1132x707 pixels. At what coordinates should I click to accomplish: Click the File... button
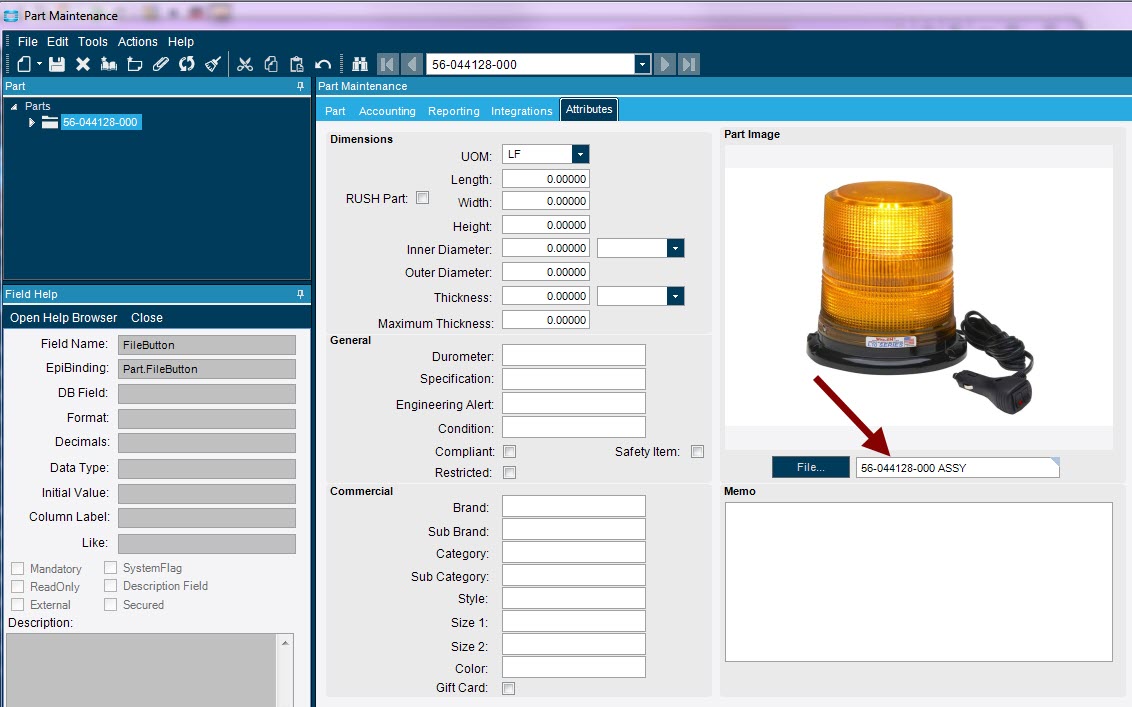coord(809,467)
